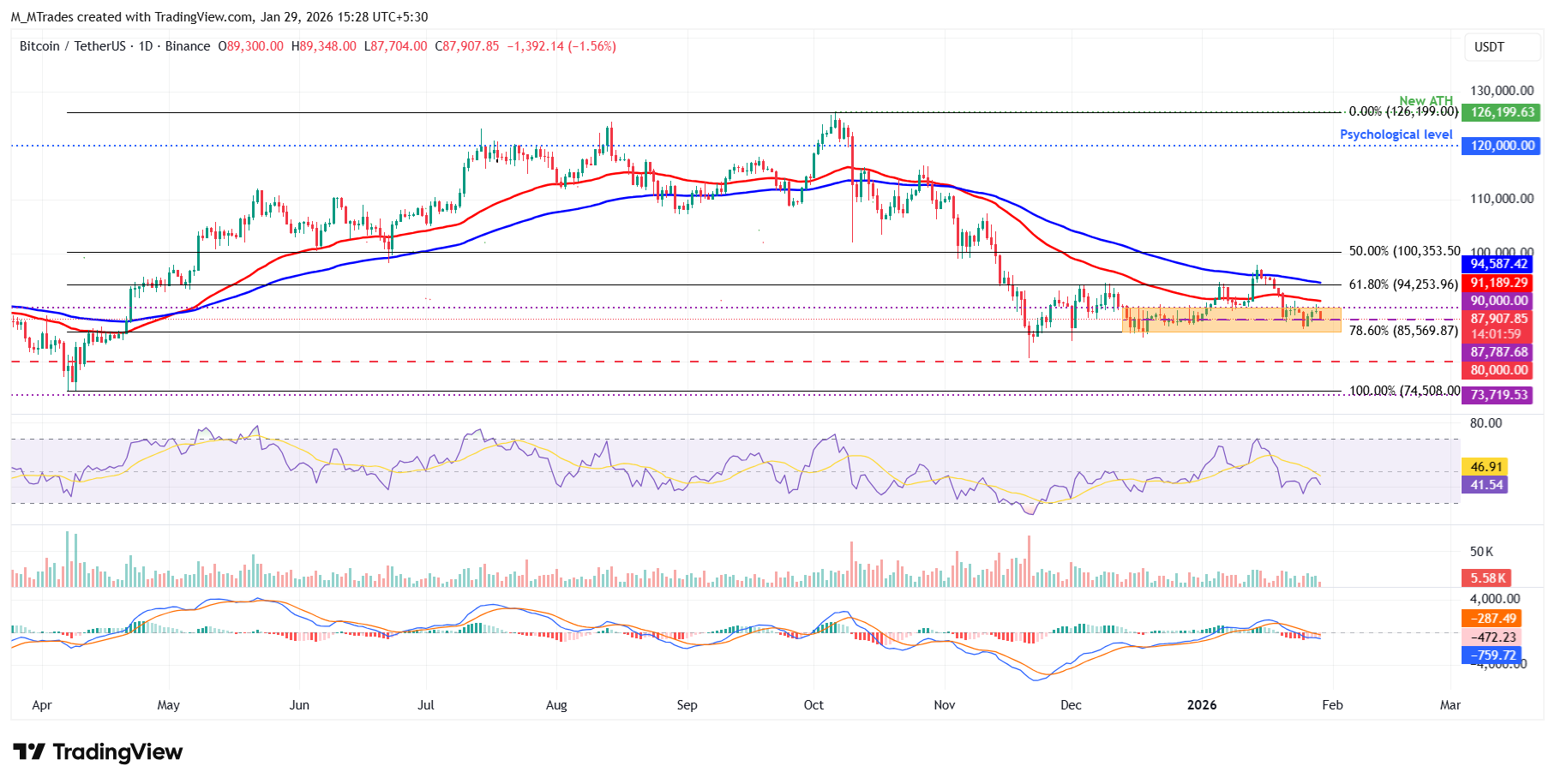Image resolution: width=1555 pixels, height=784 pixels.
Task: Click the Binance exchange name in legend
Action: coord(190,46)
